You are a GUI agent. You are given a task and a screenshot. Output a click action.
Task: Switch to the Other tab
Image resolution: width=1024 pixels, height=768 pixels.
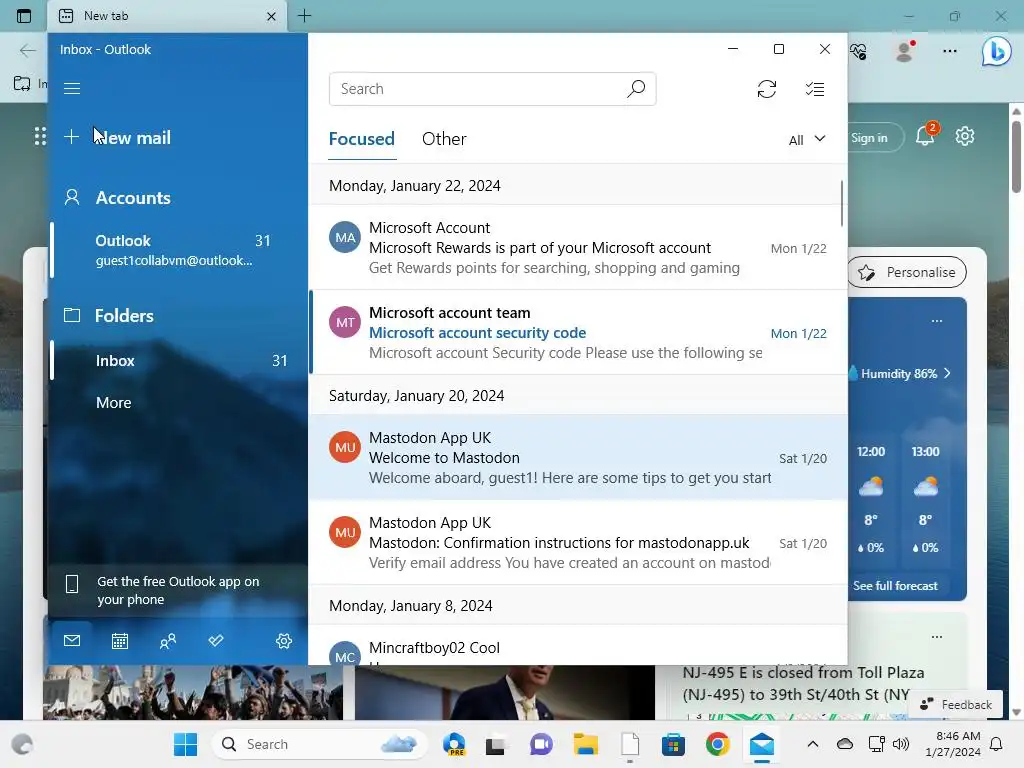pyautogui.click(x=444, y=139)
